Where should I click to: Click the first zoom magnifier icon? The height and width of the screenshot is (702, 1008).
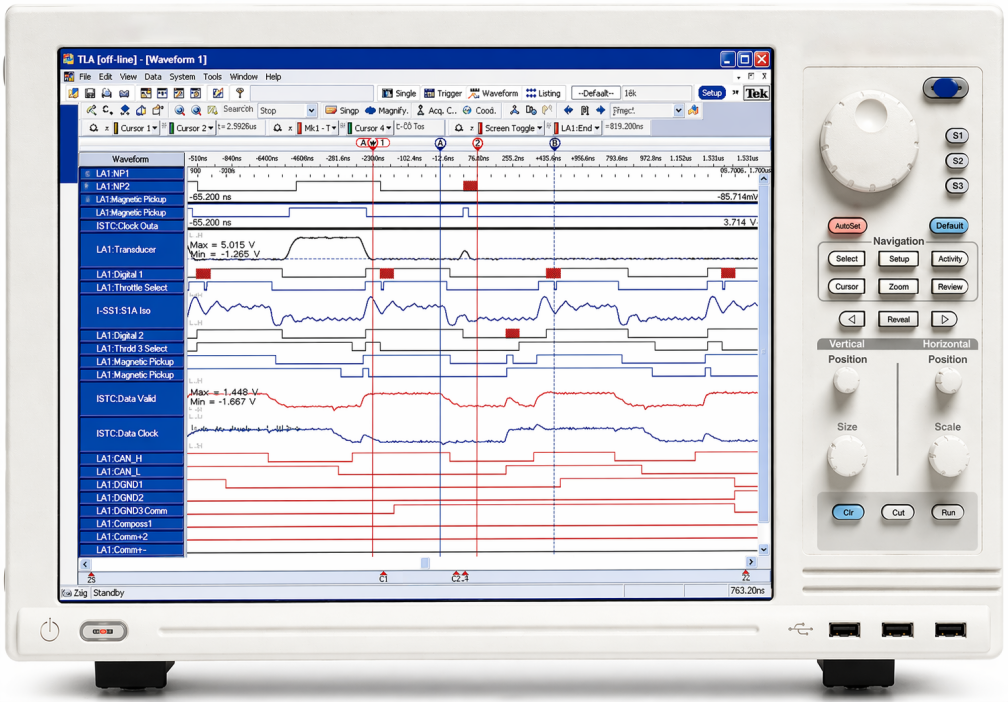(x=179, y=111)
